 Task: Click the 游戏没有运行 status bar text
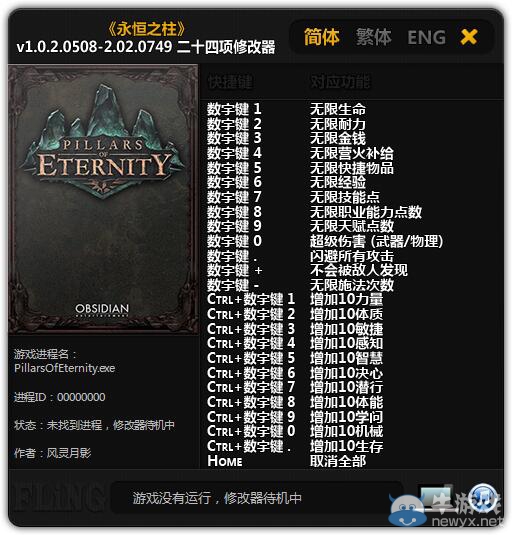217,498
